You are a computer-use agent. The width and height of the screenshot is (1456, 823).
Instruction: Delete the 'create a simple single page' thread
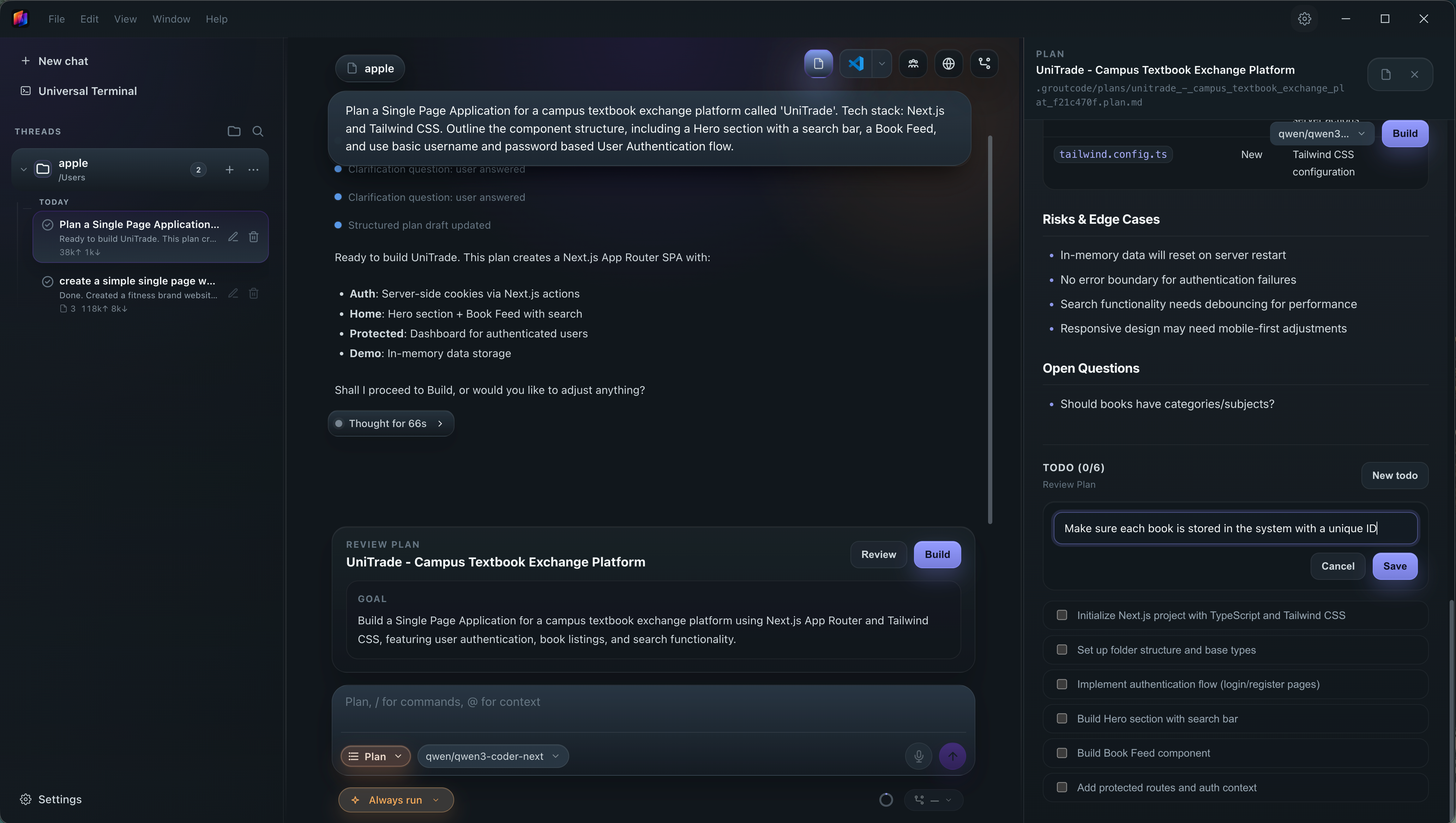tap(254, 293)
